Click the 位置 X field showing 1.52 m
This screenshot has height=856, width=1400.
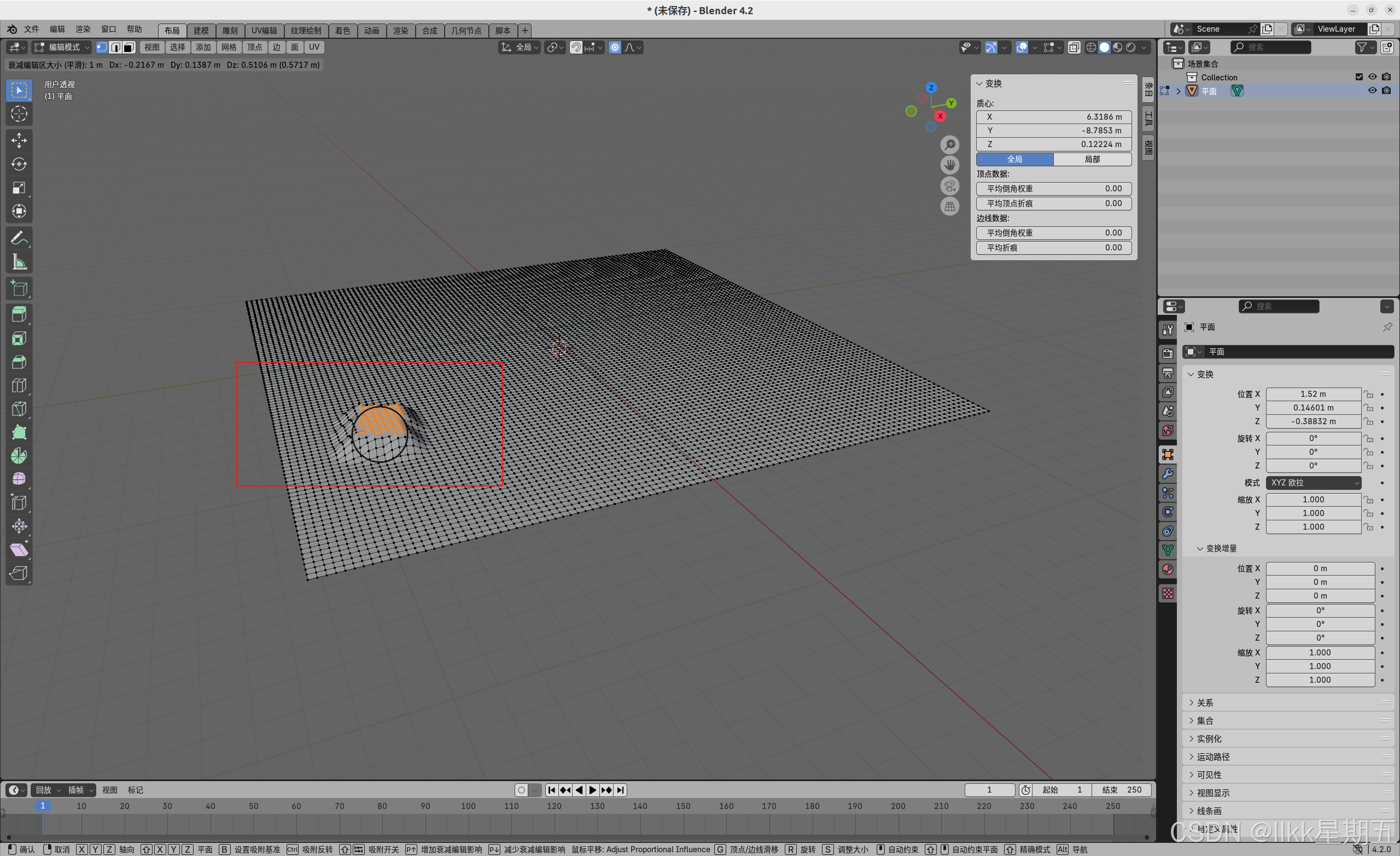coord(1312,394)
